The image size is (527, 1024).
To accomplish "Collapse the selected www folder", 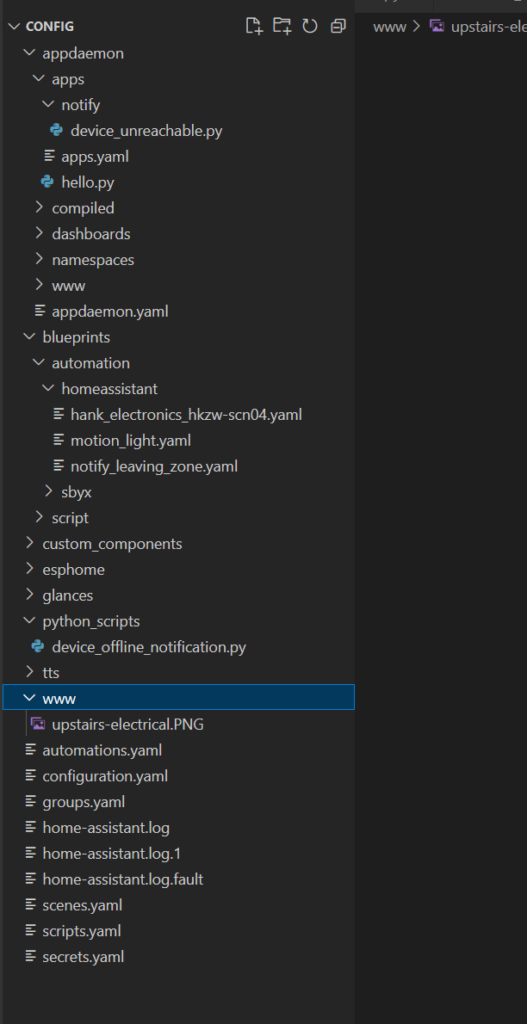I will 29,698.
